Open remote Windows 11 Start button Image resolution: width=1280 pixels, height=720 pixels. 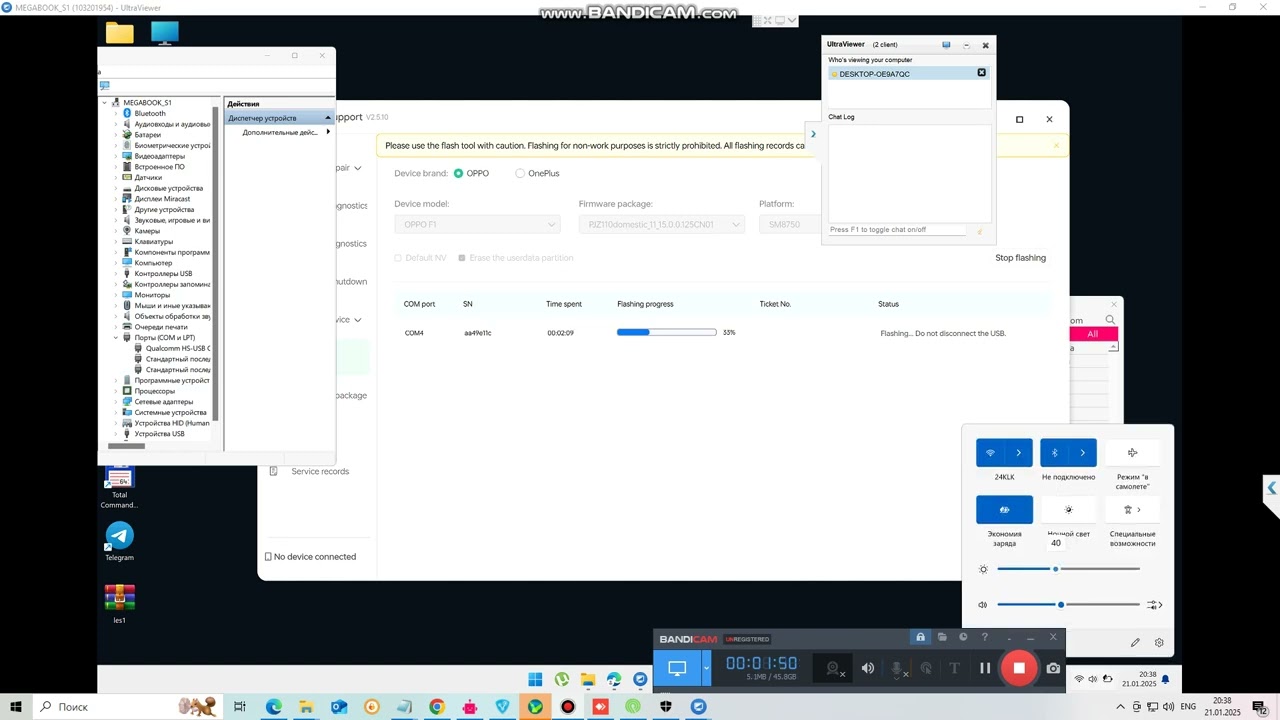[535, 680]
